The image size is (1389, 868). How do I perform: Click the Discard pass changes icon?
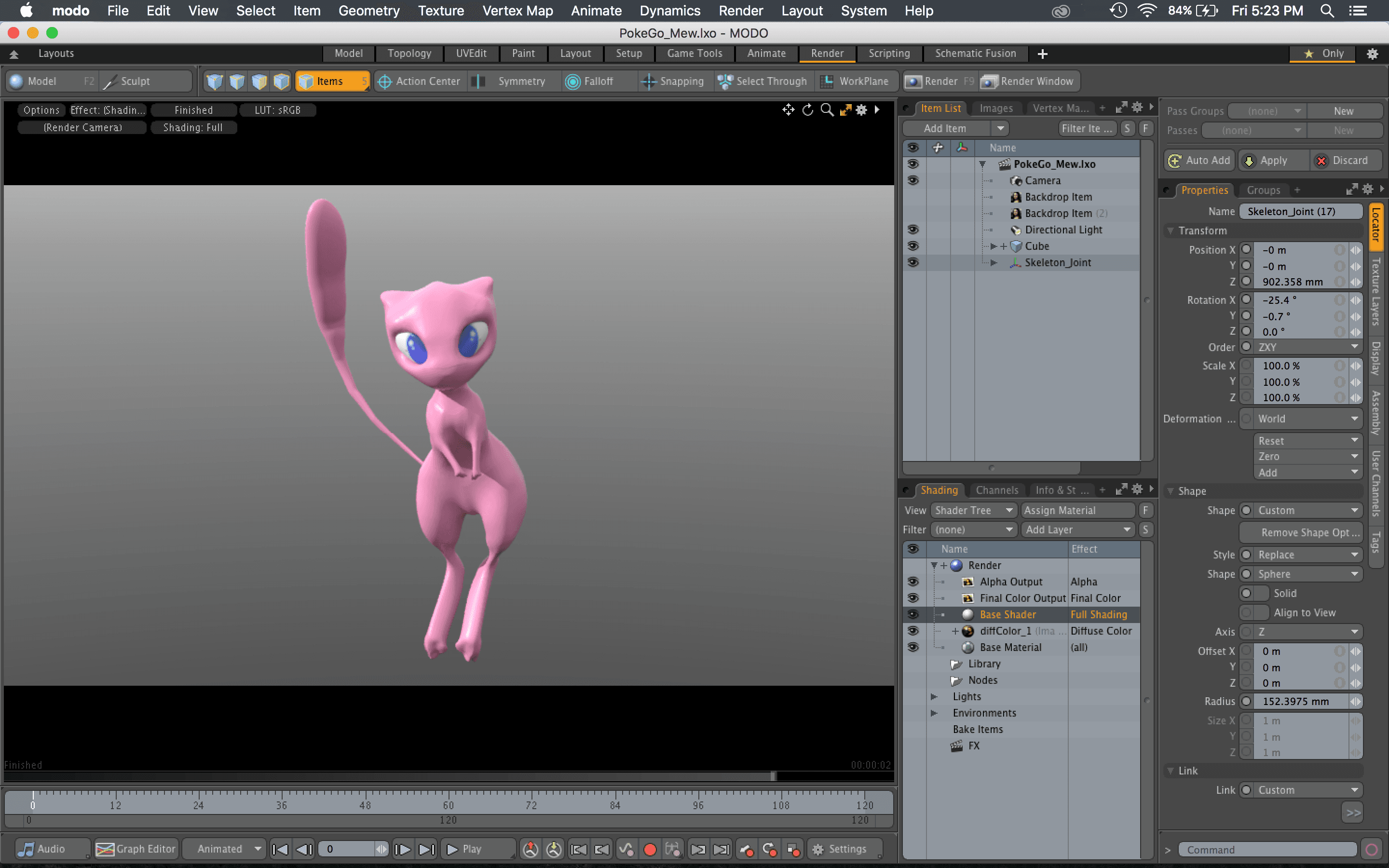[x=1321, y=161]
